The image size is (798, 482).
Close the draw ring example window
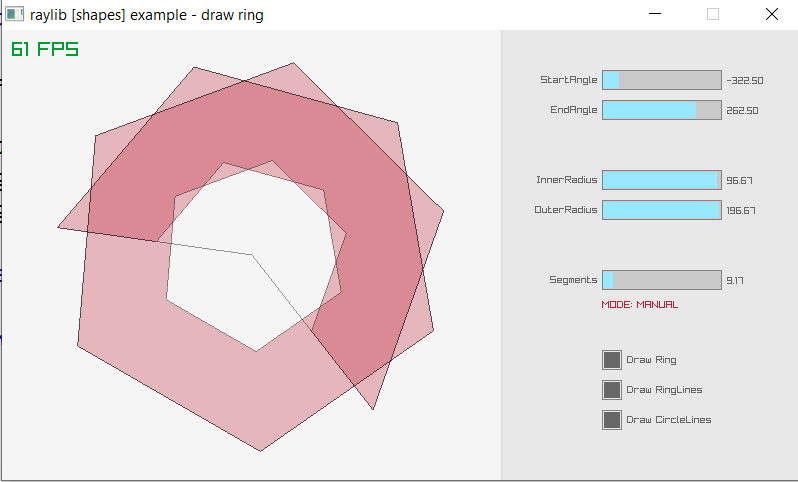click(x=771, y=15)
